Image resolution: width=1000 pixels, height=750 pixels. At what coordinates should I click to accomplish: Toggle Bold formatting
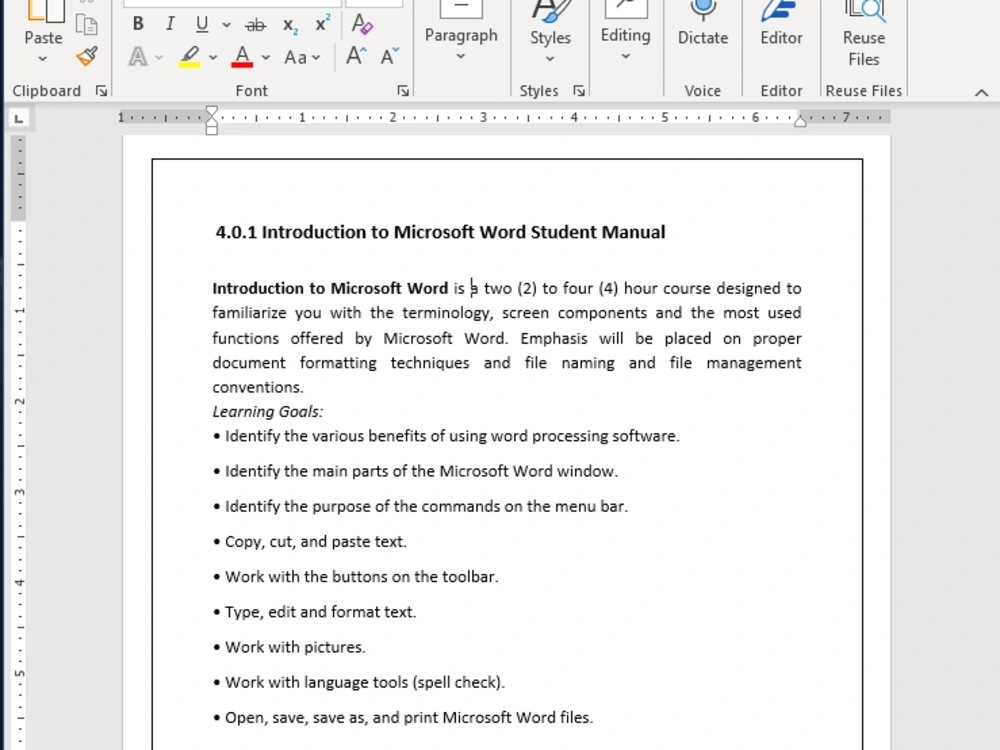[138, 24]
